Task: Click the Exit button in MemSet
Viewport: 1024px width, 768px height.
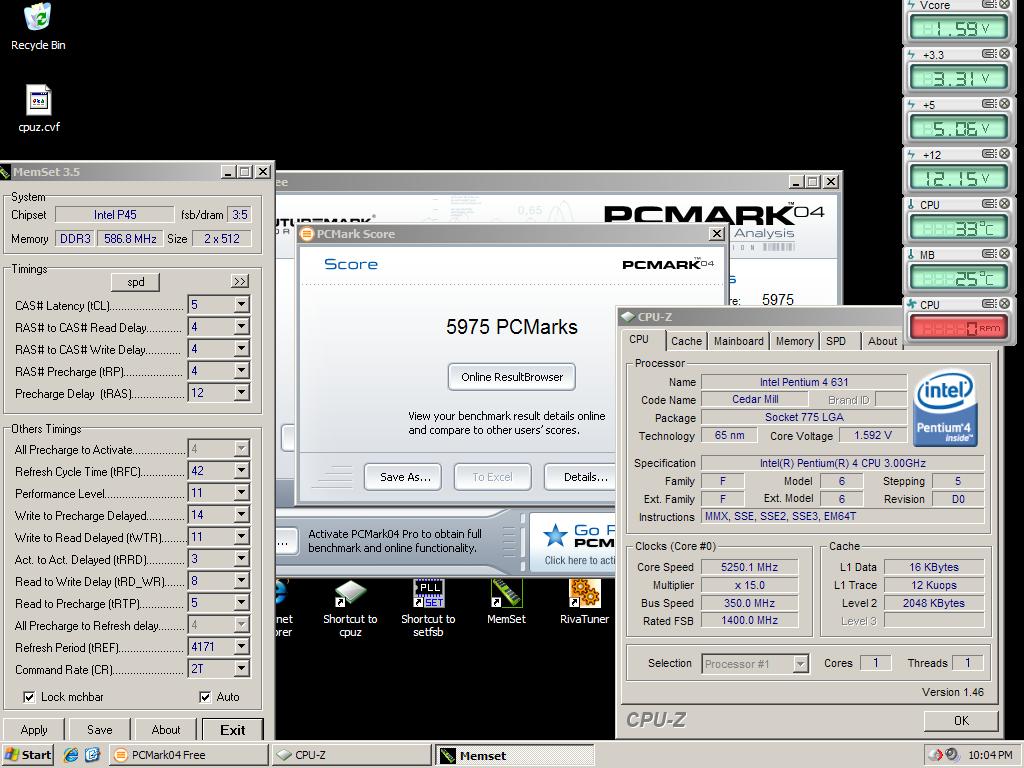Action: (232, 730)
